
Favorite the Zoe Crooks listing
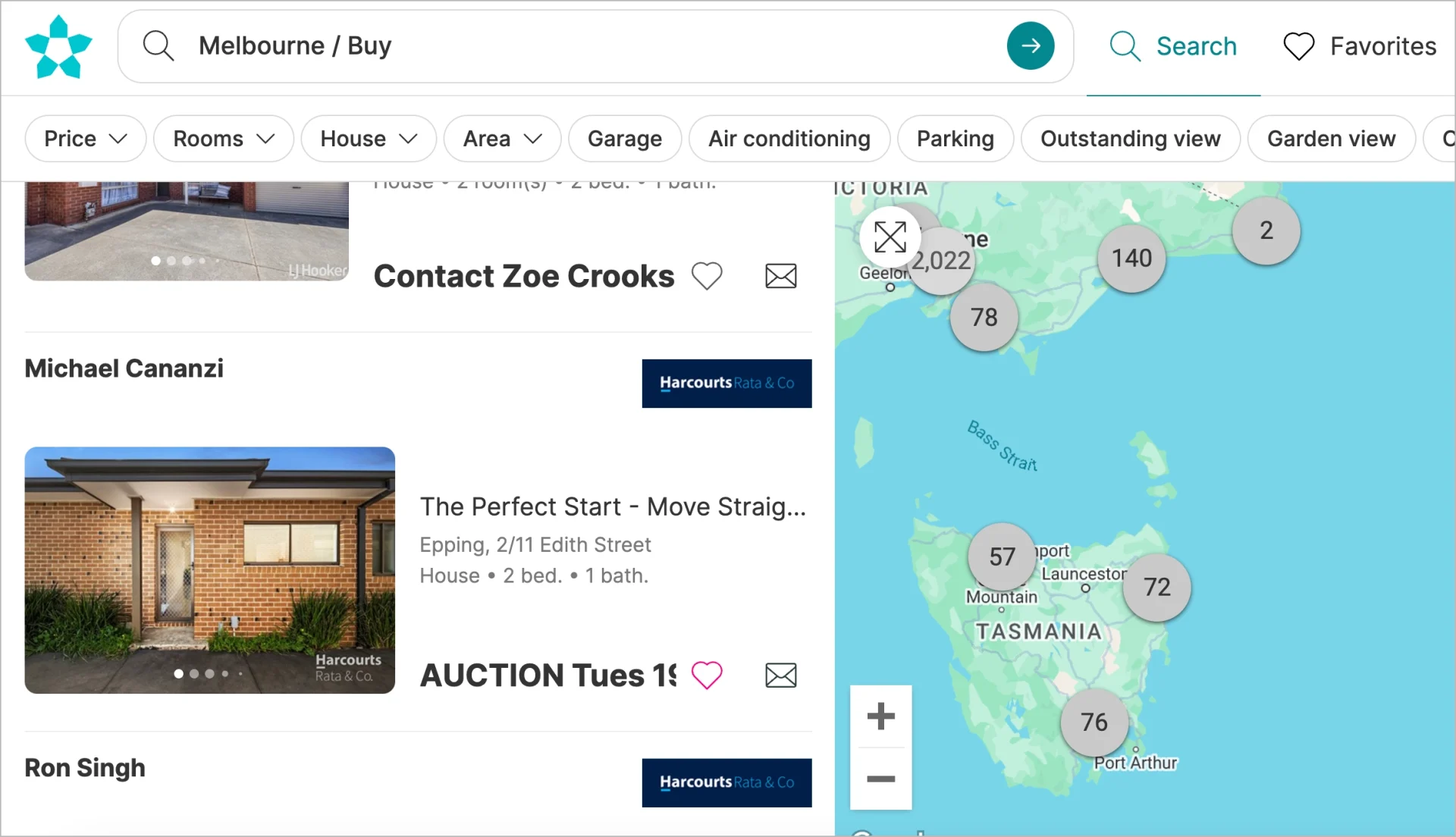pos(708,276)
